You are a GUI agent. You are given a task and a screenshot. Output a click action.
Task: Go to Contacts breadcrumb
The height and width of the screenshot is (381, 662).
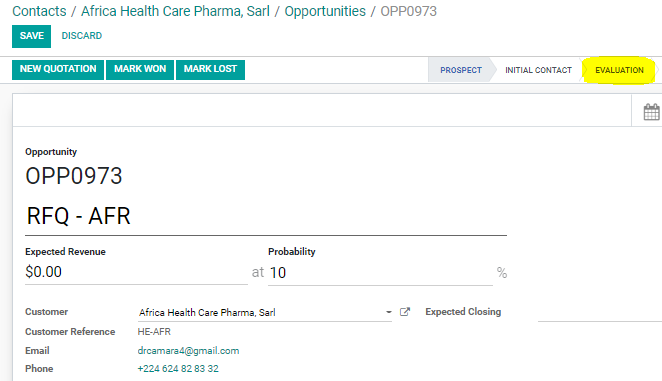[x=39, y=11]
